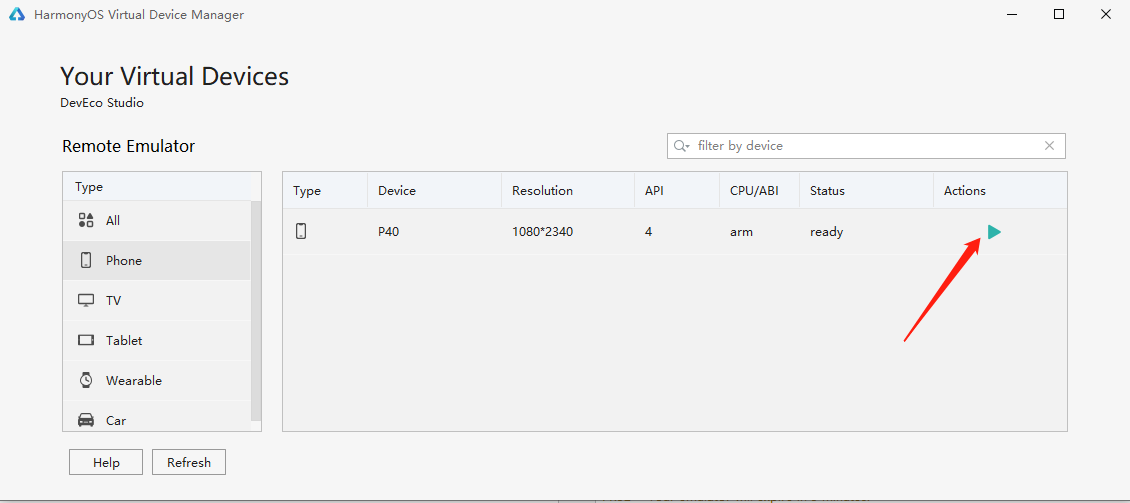Refresh the virtual device list
Screen dimensions: 1130x503
point(189,463)
